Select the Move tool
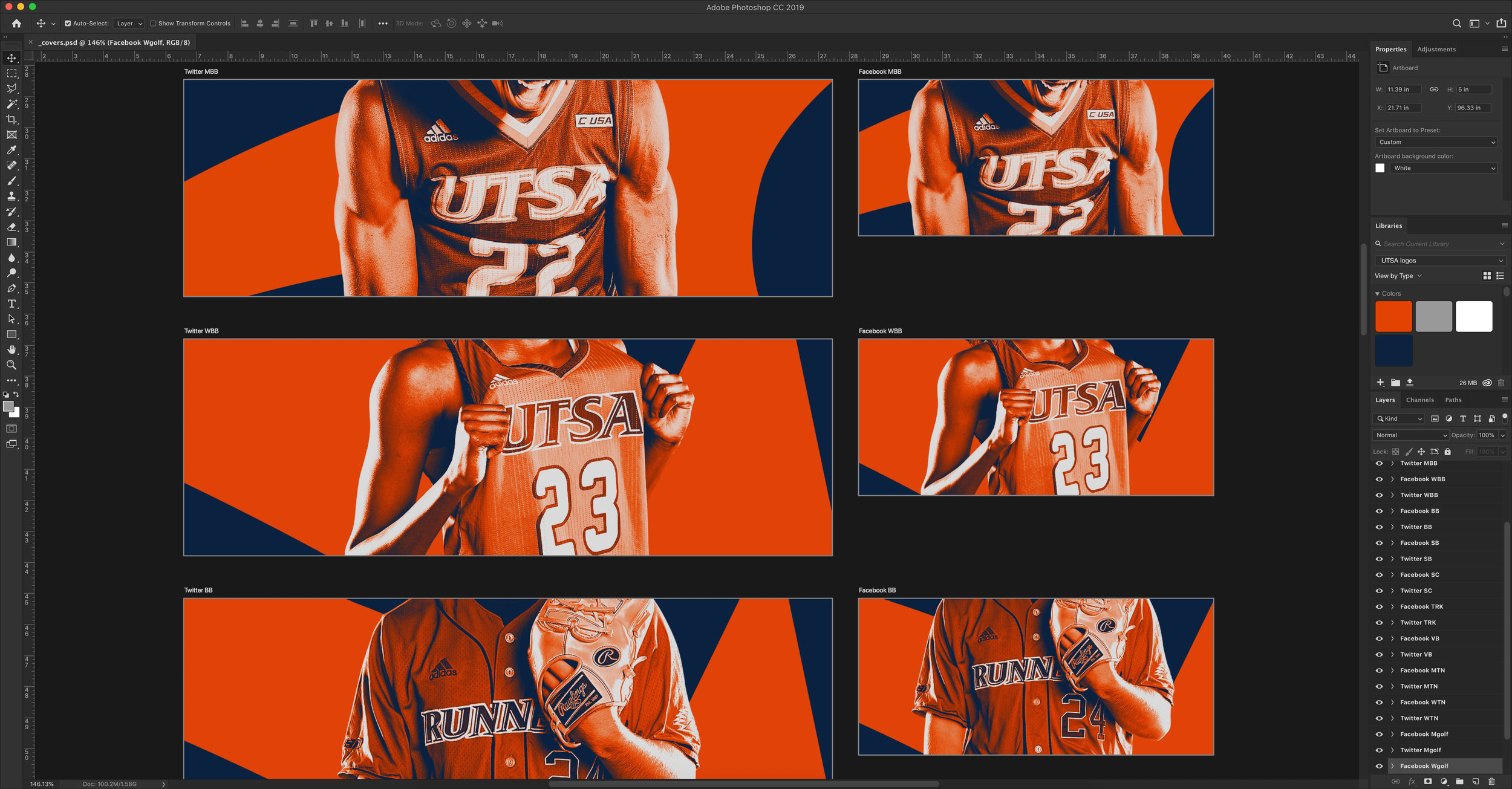Viewport: 1512px width, 789px height. coord(11,58)
